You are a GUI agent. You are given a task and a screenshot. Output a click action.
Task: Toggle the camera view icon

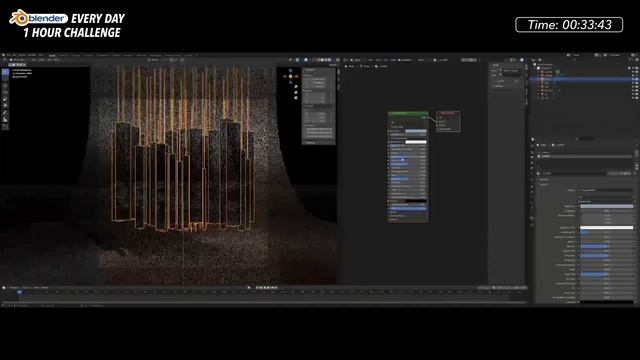(296, 98)
